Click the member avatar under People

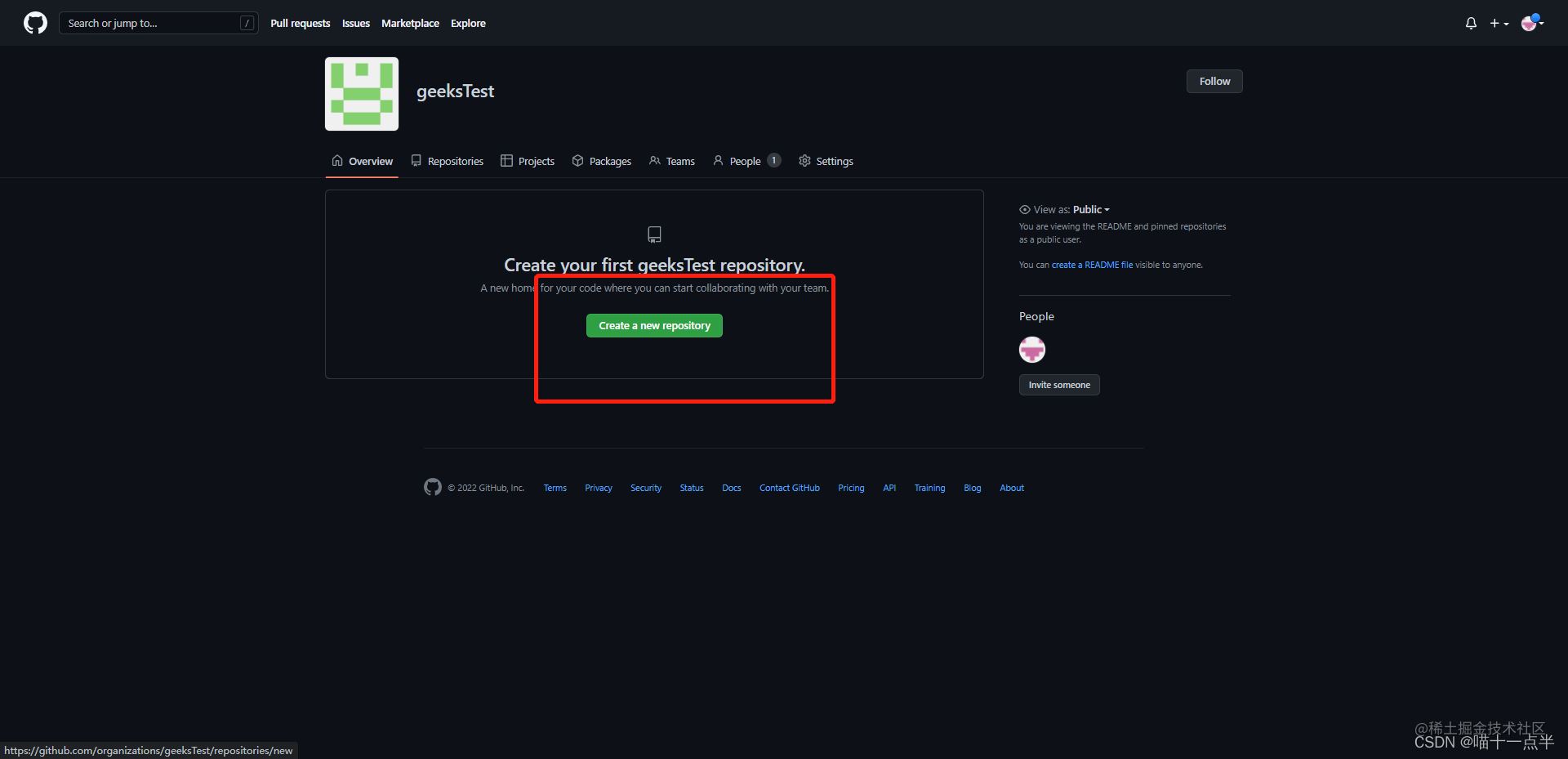pyautogui.click(x=1032, y=350)
